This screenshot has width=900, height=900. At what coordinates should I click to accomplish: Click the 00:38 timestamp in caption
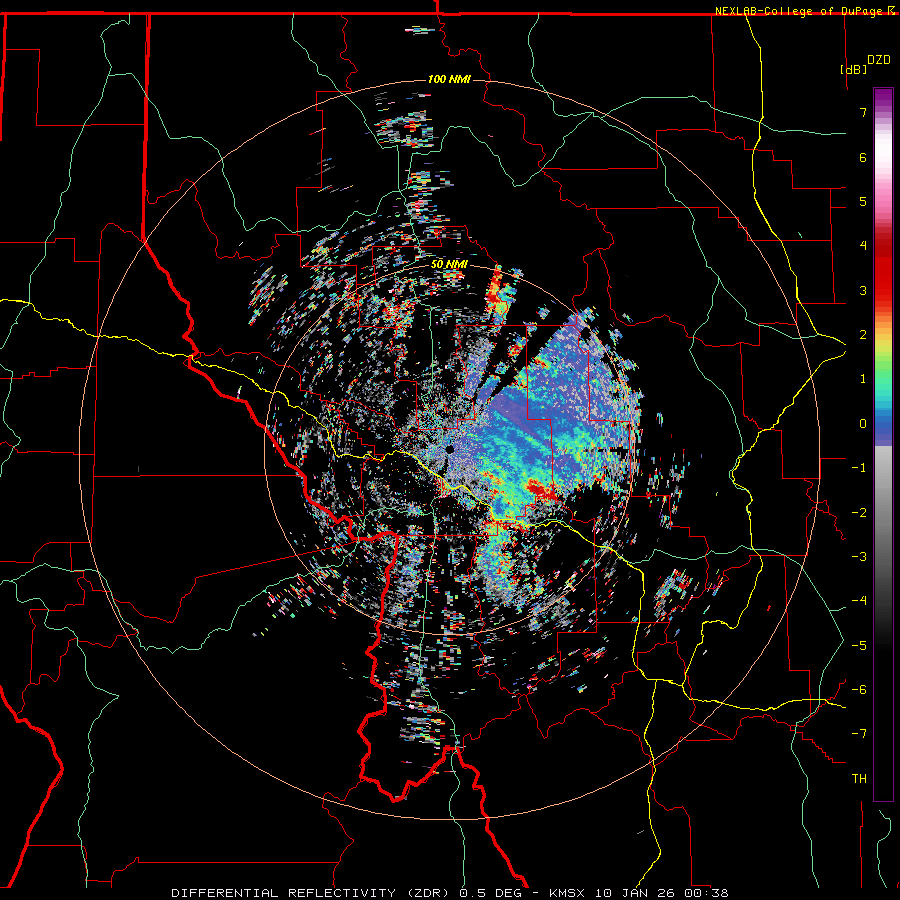pyautogui.click(x=707, y=893)
